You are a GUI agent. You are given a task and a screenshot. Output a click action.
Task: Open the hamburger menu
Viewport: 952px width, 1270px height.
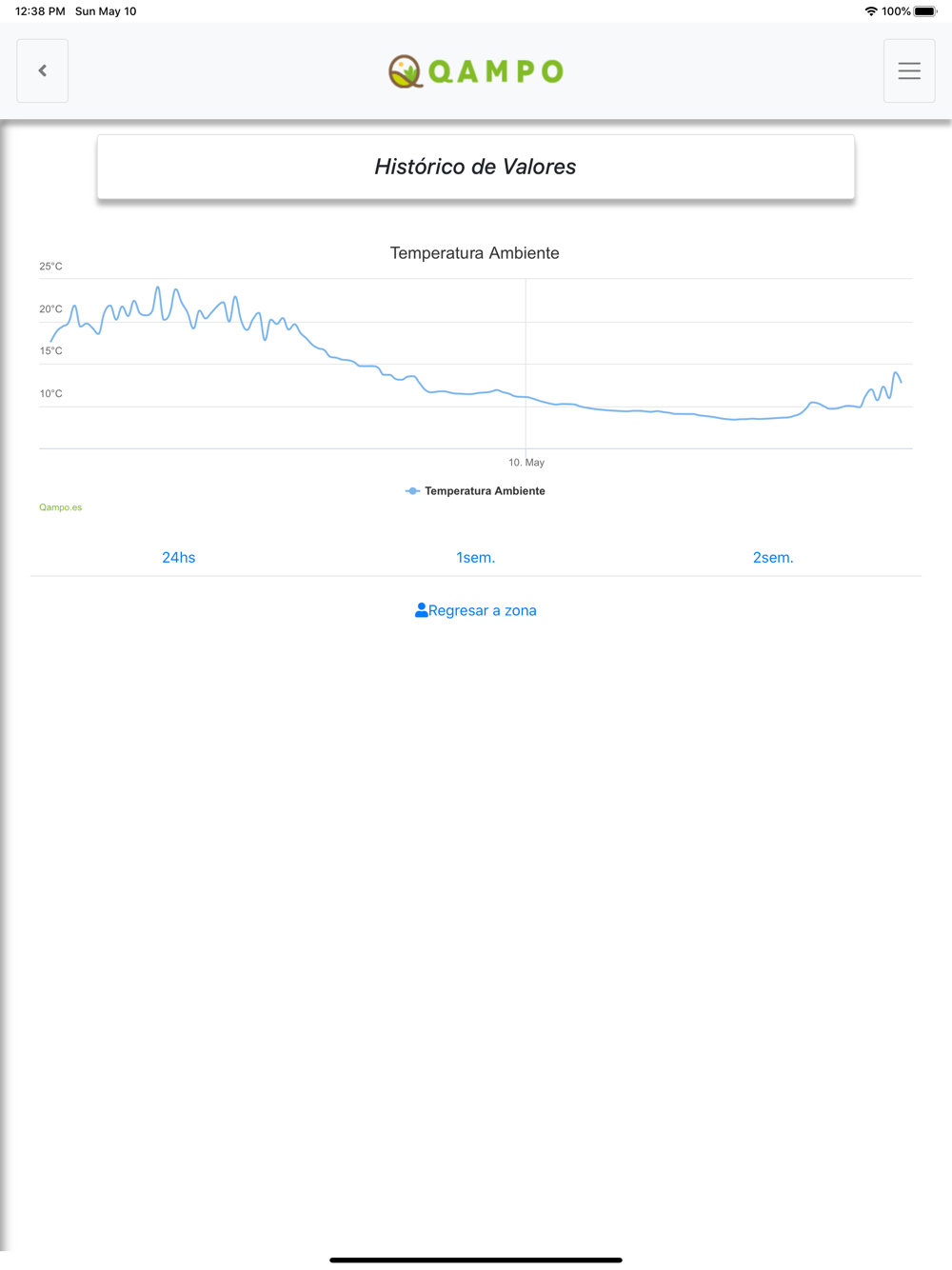(909, 70)
